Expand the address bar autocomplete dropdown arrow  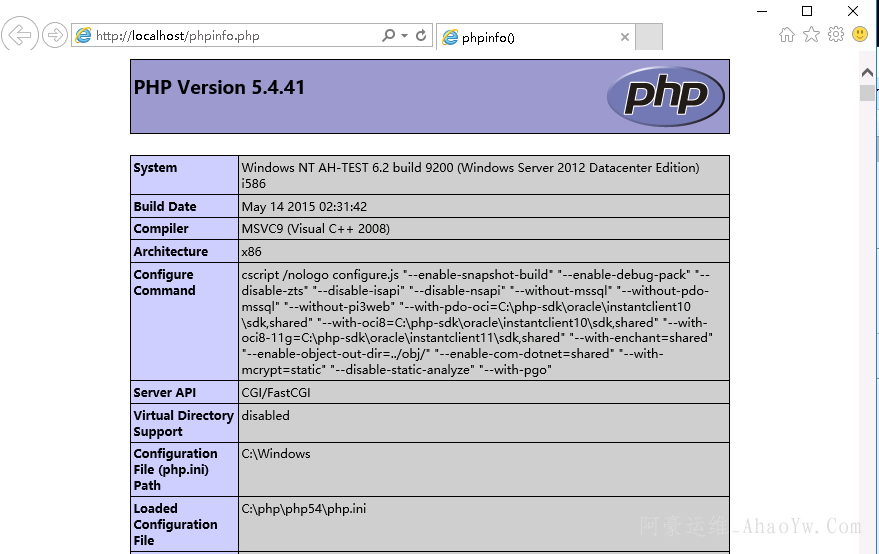click(404, 36)
